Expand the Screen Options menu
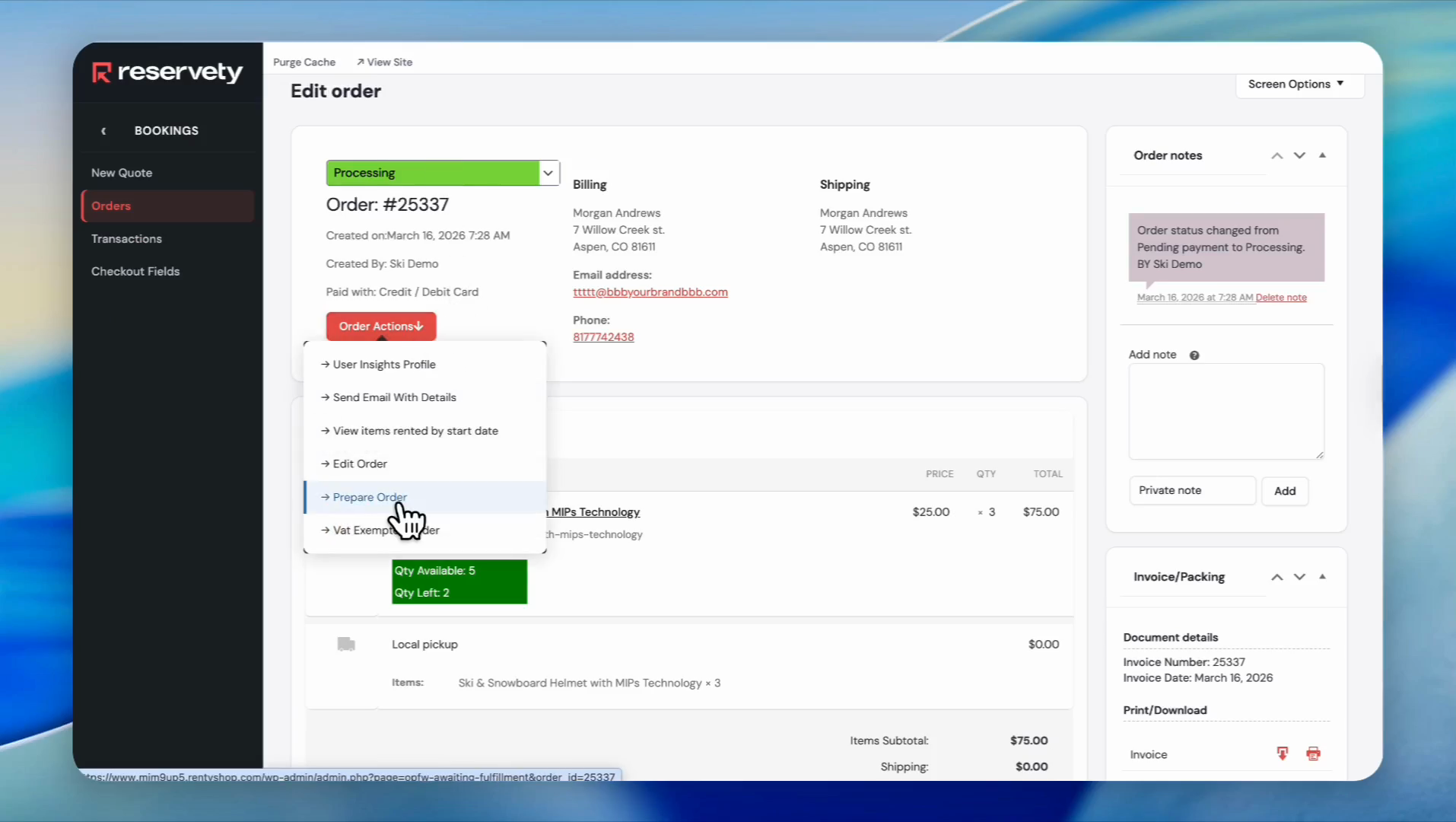1456x822 pixels. (x=1295, y=84)
